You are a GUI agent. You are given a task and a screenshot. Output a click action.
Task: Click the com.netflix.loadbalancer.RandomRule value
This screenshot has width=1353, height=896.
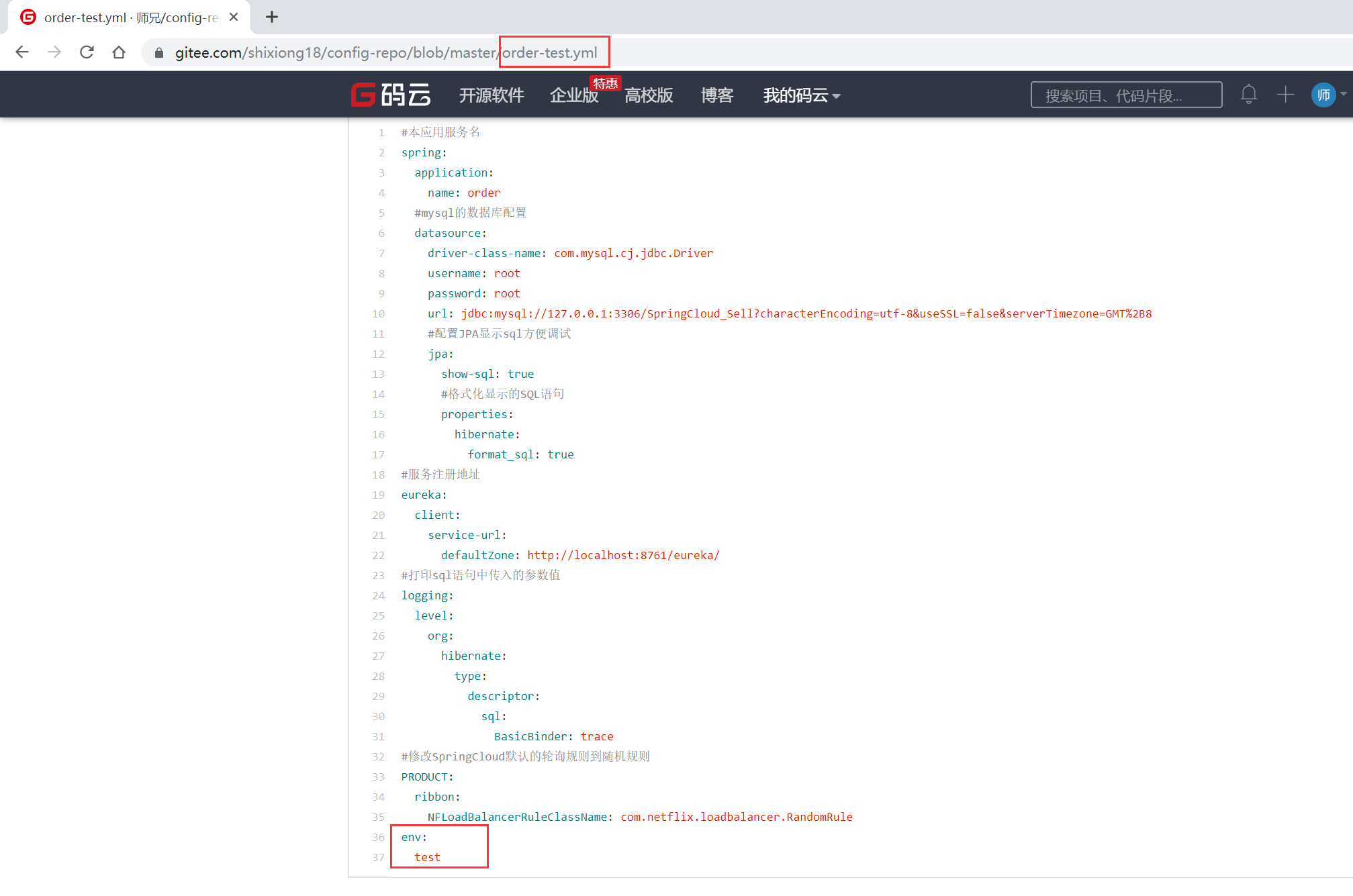737,817
